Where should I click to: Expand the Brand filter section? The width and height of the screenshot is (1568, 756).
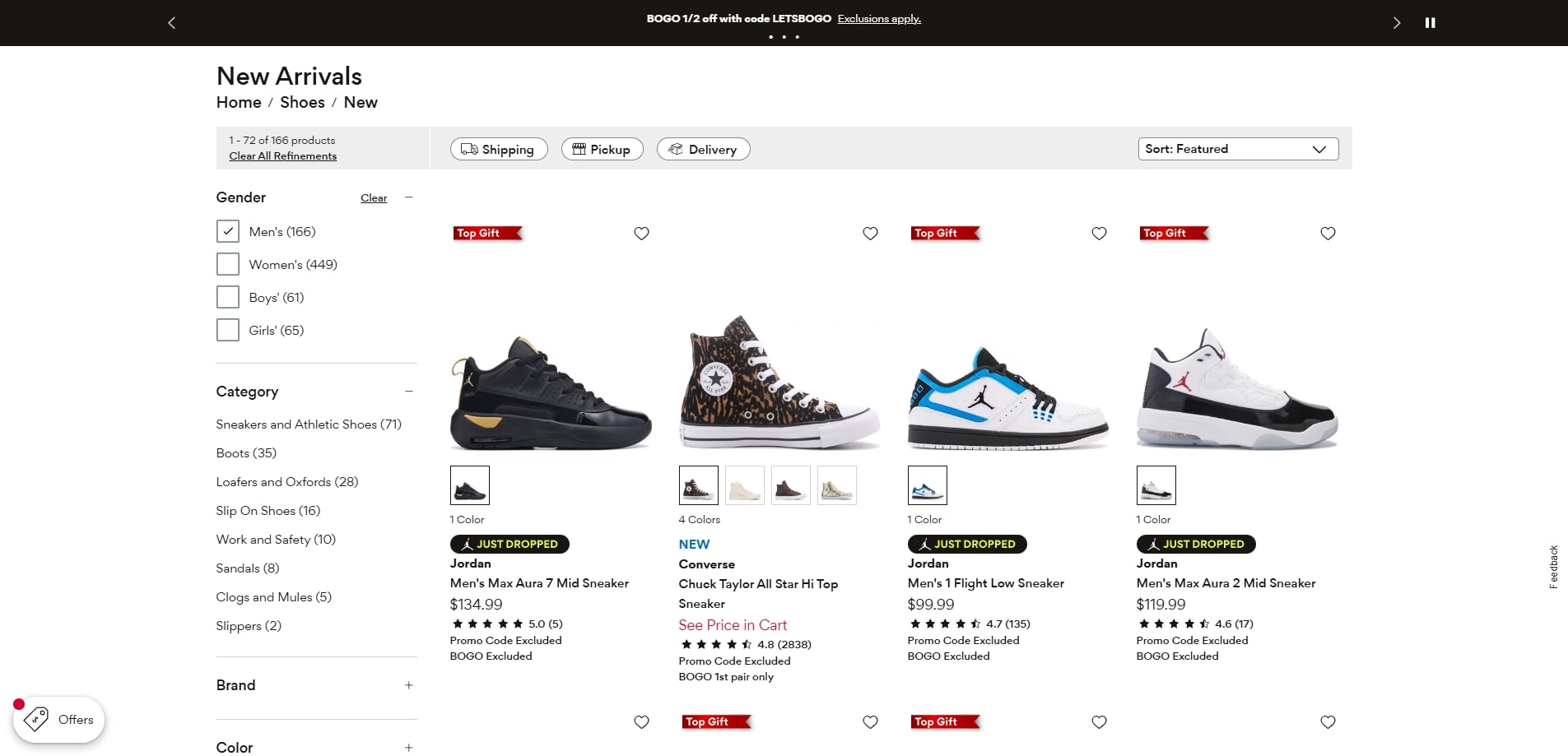(x=409, y=684)
